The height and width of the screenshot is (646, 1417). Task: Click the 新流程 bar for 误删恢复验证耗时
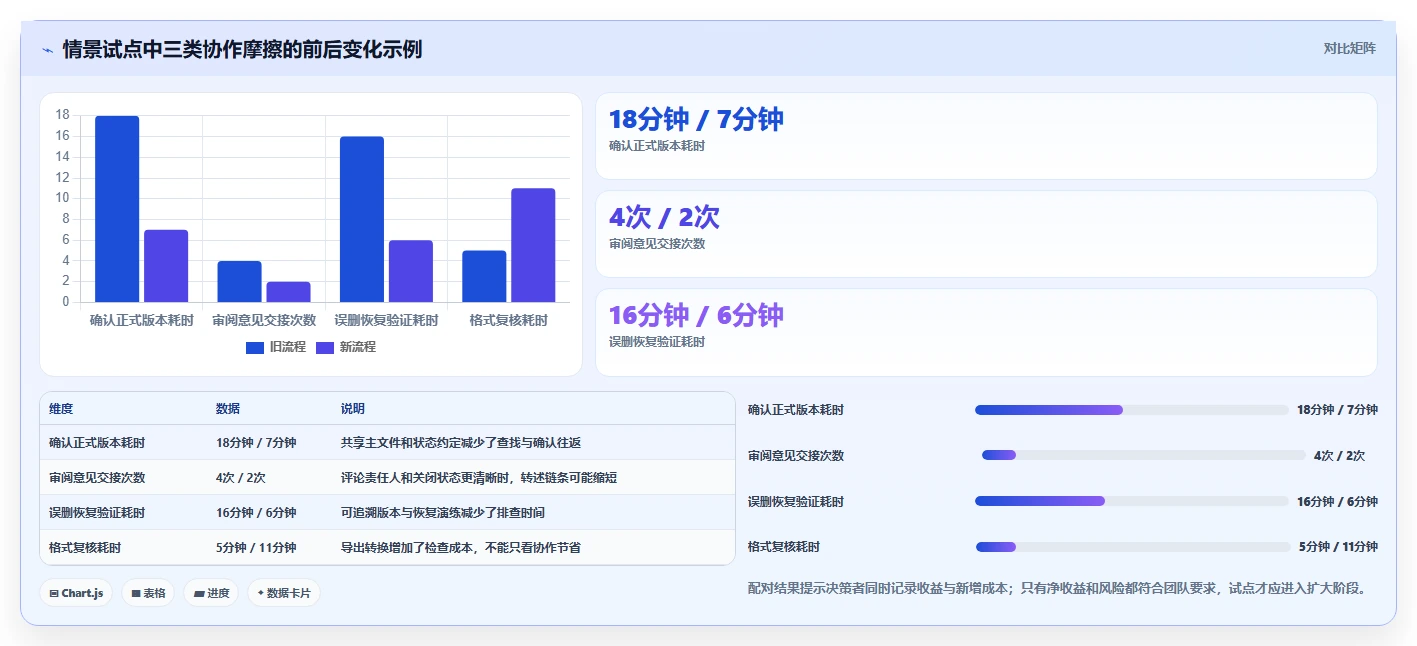tap(411, 271)
